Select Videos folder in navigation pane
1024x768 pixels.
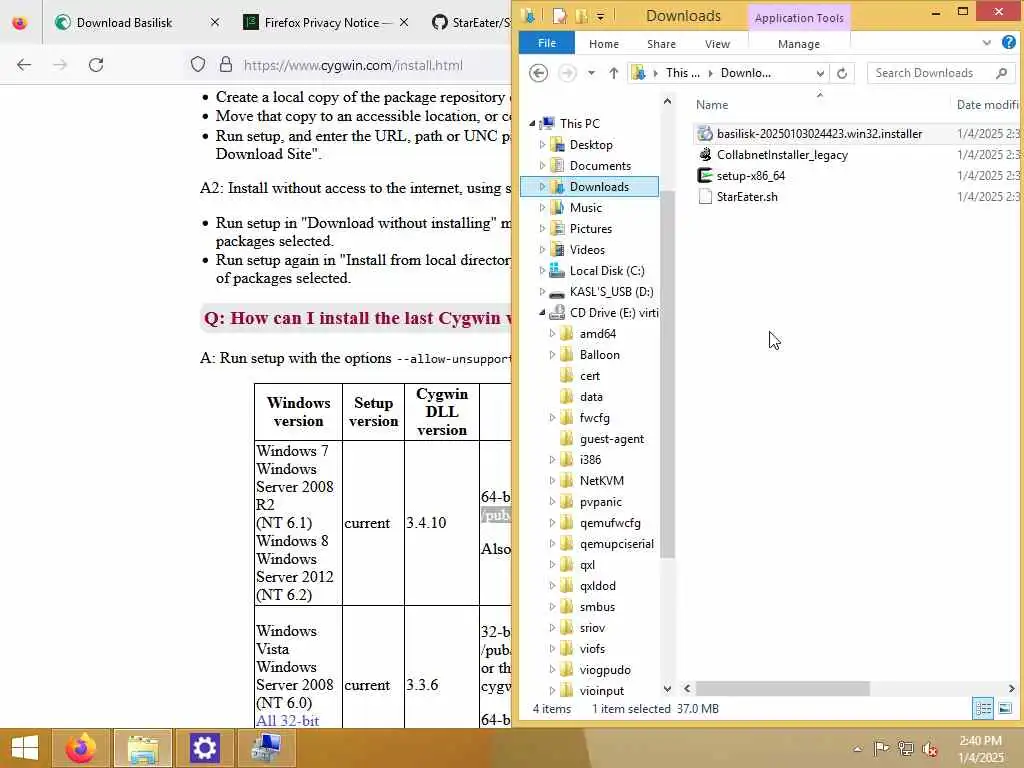[x=586, y=249]
